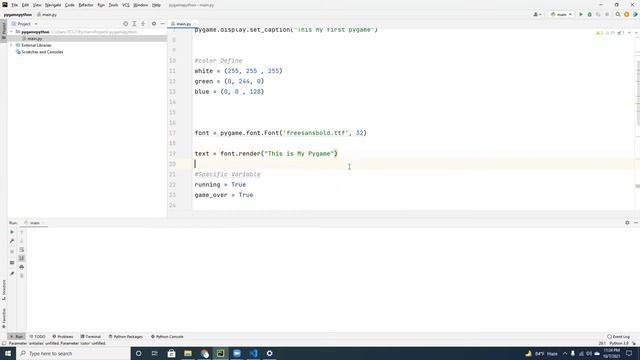The width and height of the screenshot is (640, 360).
Task: Run main with the green play toolbar button
Action: click(581, 14)
